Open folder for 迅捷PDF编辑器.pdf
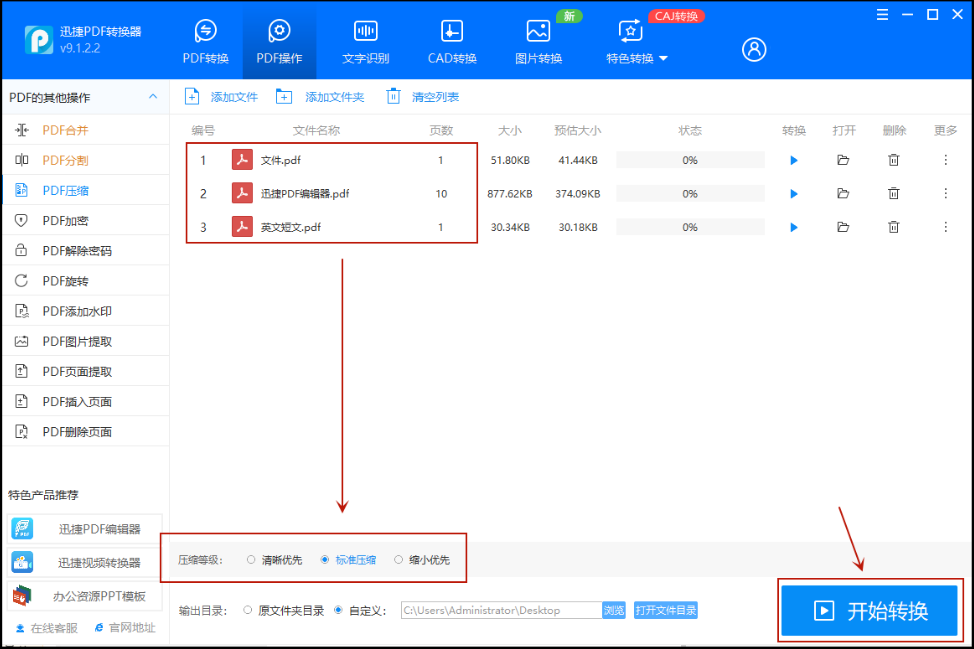 (x=843, y=194)
